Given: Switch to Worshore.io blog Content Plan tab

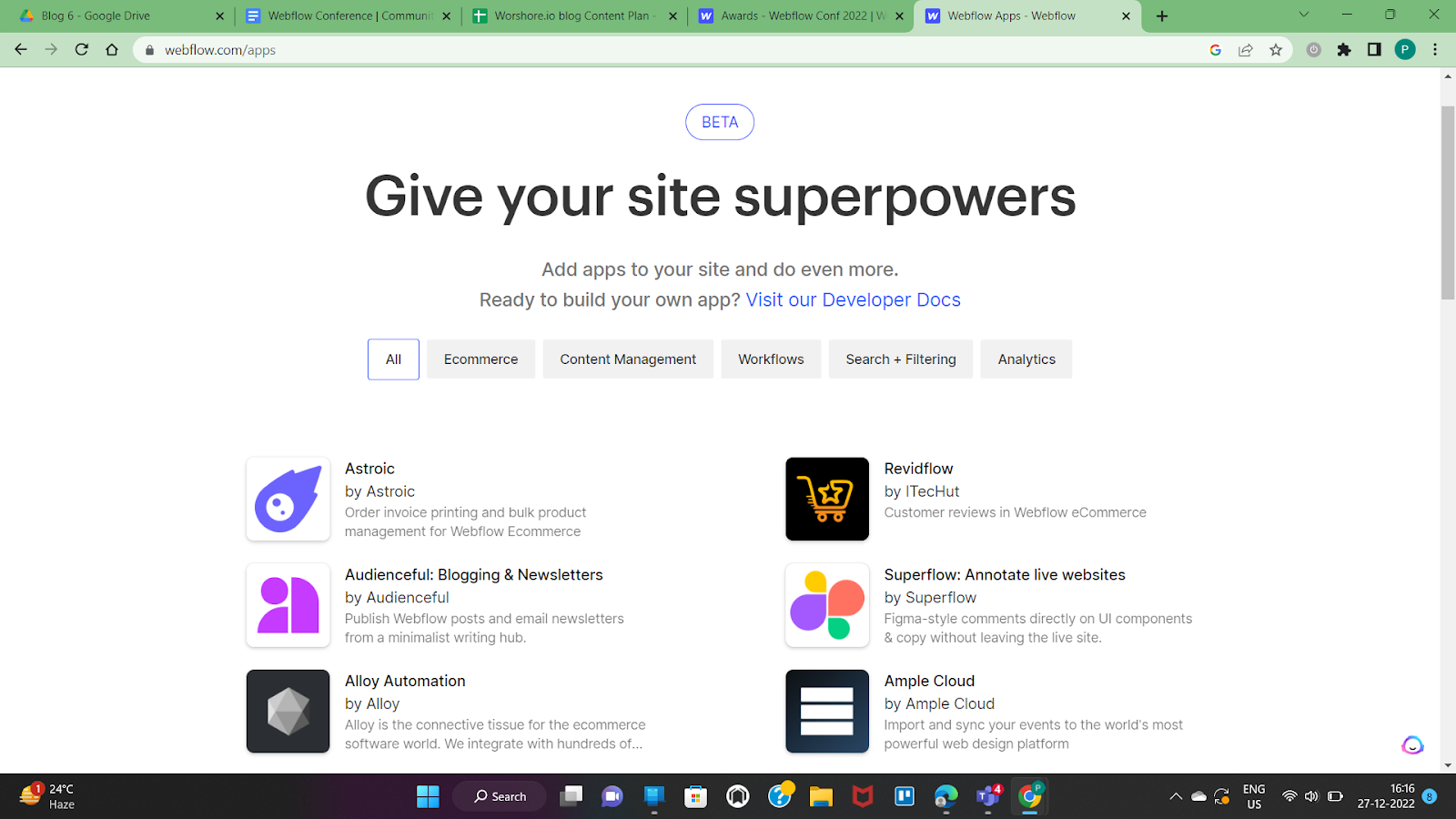Looking at the screenshot, I should pos(573,16).
